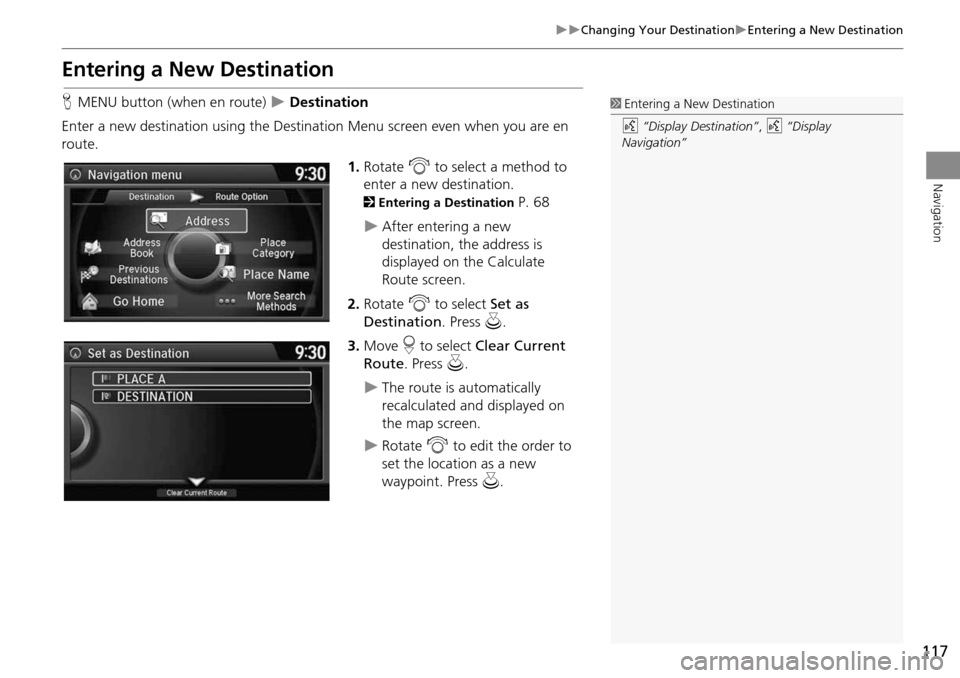The width and height of the screenshot is (960, 678).
Task: Click the Place Category icon
Action: [x=224, y=248]
